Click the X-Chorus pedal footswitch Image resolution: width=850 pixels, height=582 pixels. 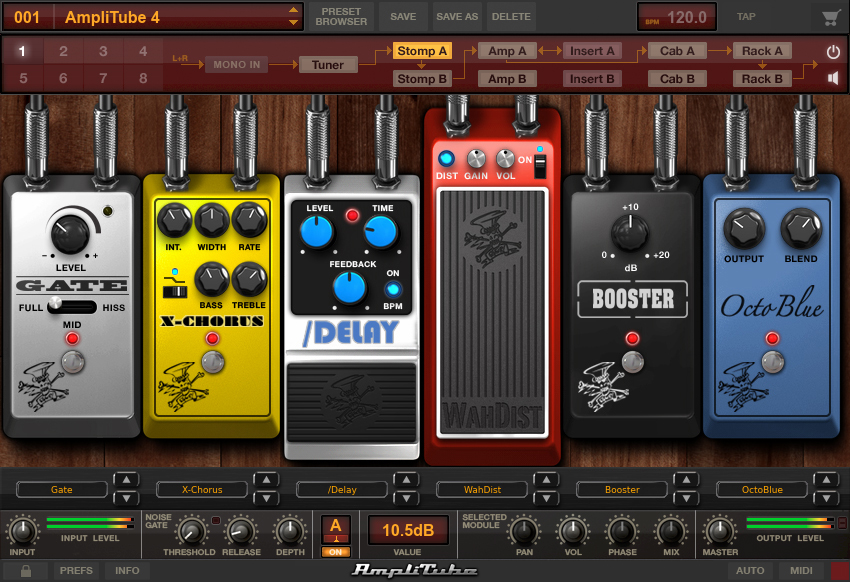pyautogui.click(x=212, y=362)
